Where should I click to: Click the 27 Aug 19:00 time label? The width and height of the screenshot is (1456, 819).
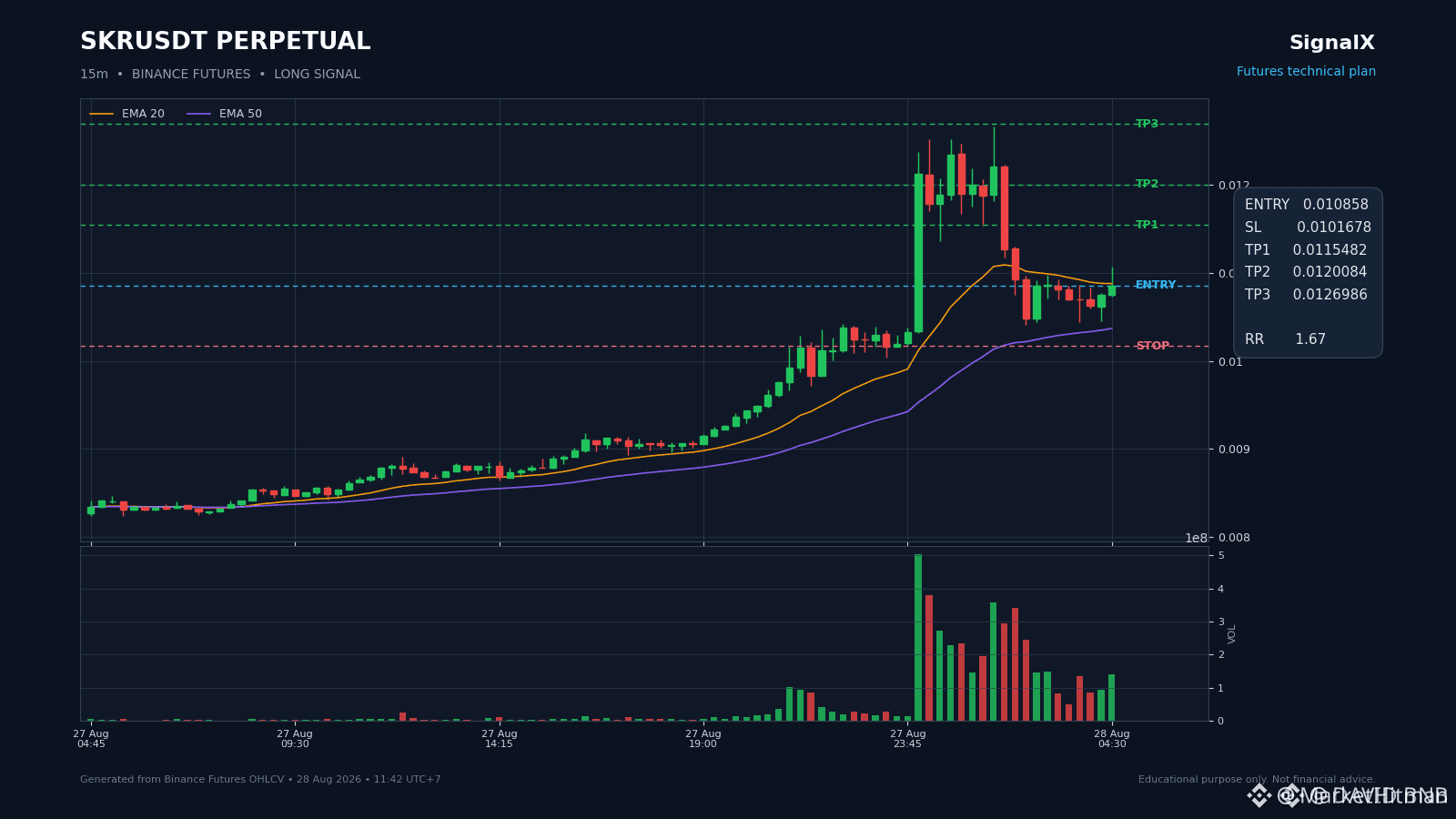[x=703, y=739]
